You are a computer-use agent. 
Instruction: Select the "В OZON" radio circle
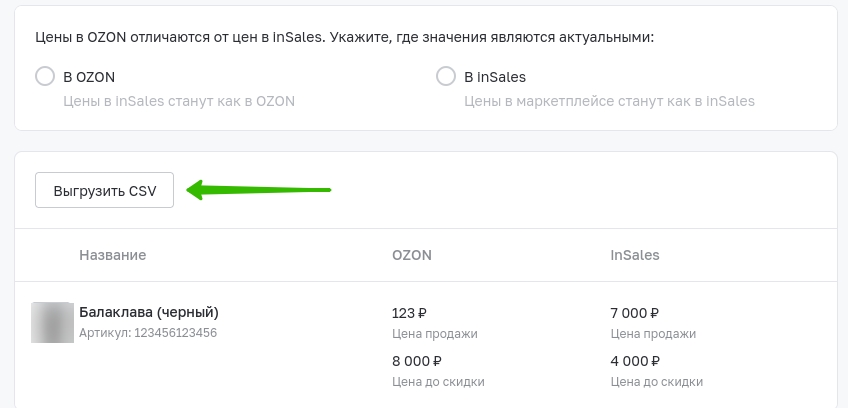pos(45,76)
